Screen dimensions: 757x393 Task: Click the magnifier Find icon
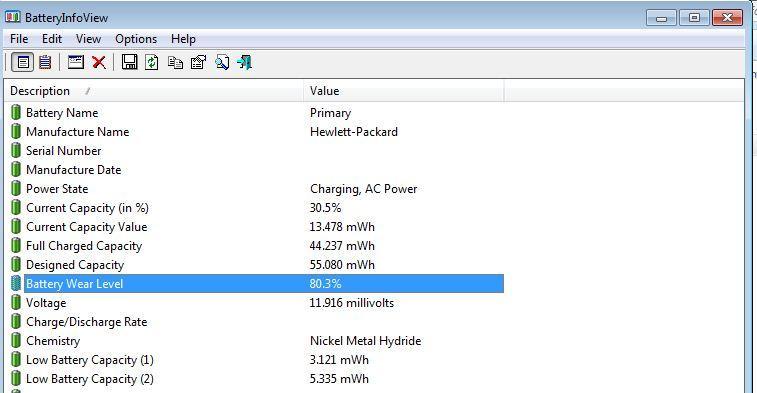222,62
